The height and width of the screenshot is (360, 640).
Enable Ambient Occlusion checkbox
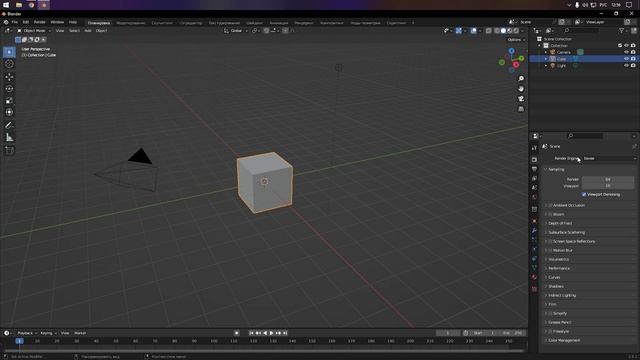(550, 205)
